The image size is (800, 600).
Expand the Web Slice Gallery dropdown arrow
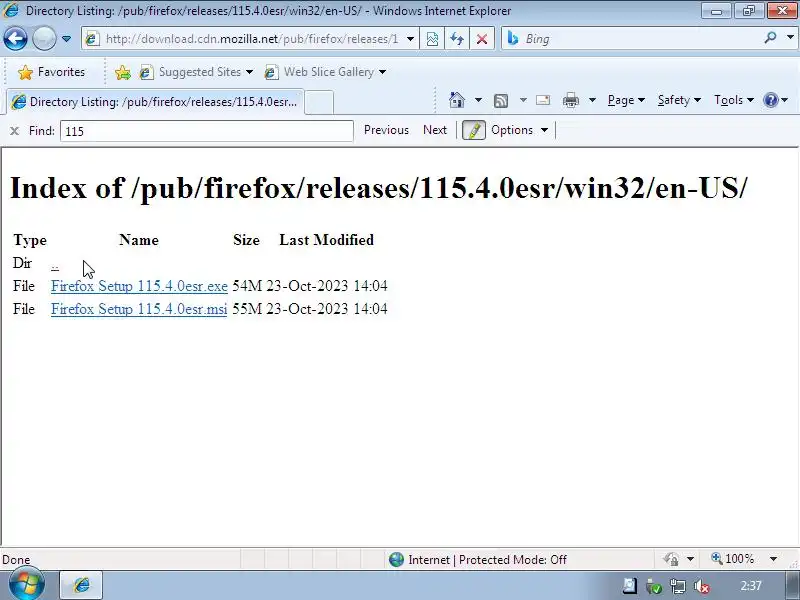(382, 72)
